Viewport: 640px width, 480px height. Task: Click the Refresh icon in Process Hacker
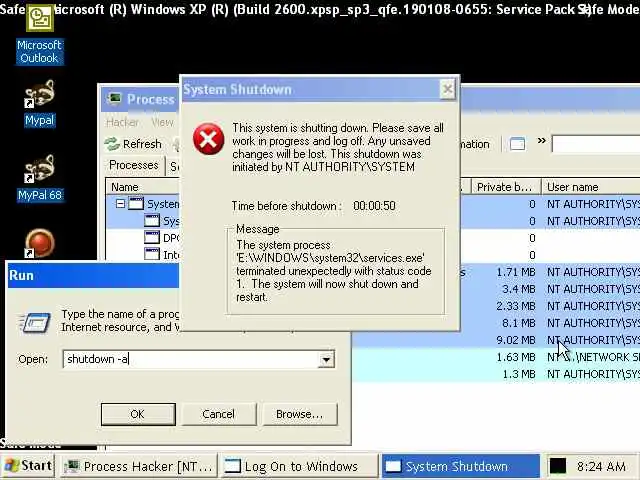(111, 144)
